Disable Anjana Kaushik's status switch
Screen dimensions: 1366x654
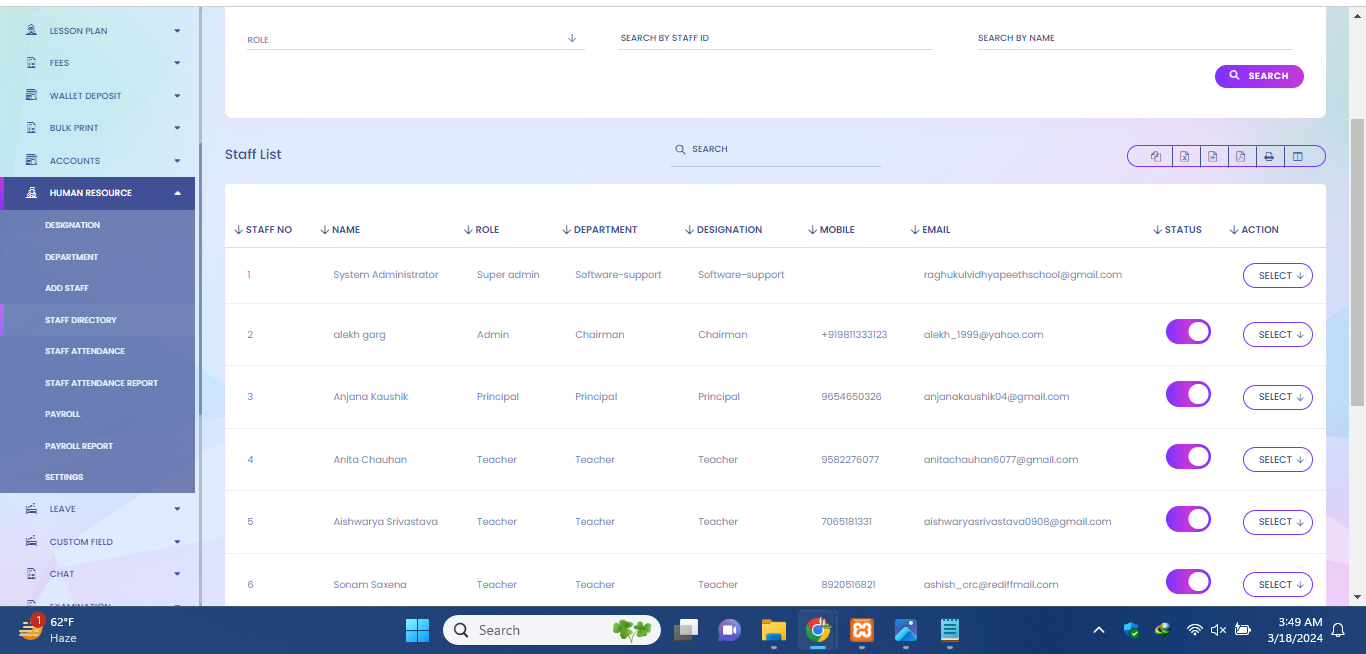(1188, 394)
